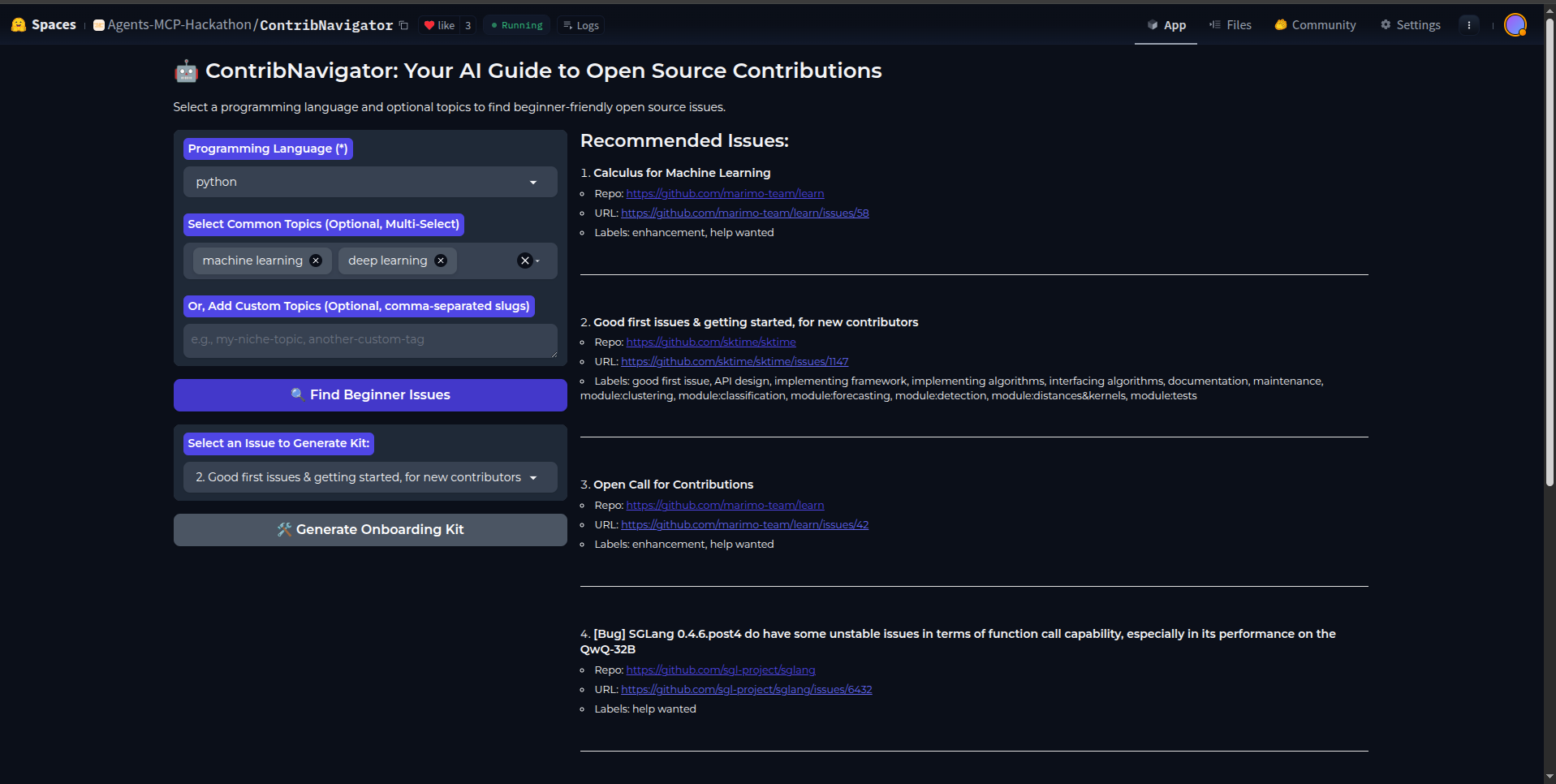Click the 'Open Call for Contributions' issue title
Screen dimensions: 1556x784
[673, 485]
